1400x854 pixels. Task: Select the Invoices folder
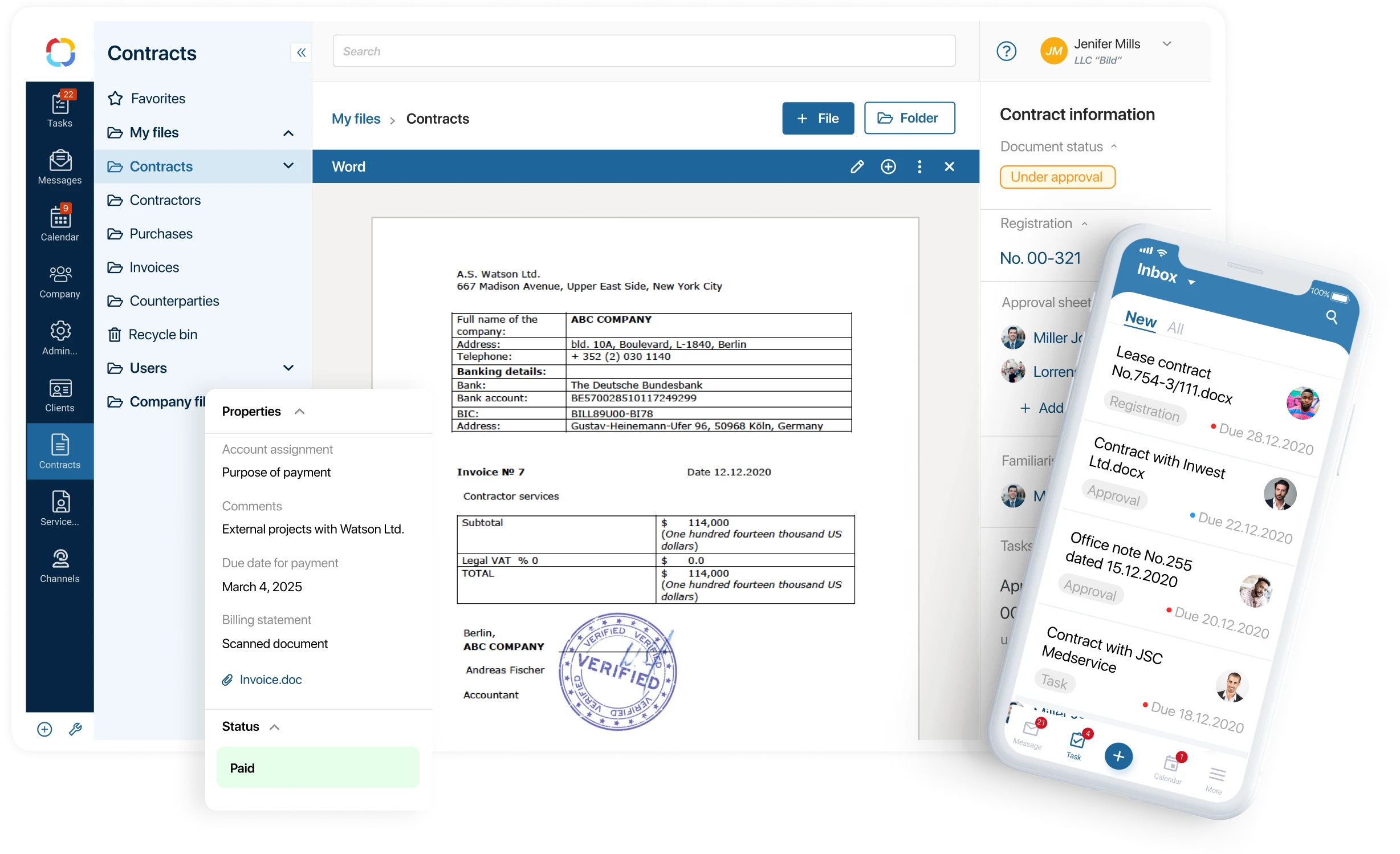154,267
